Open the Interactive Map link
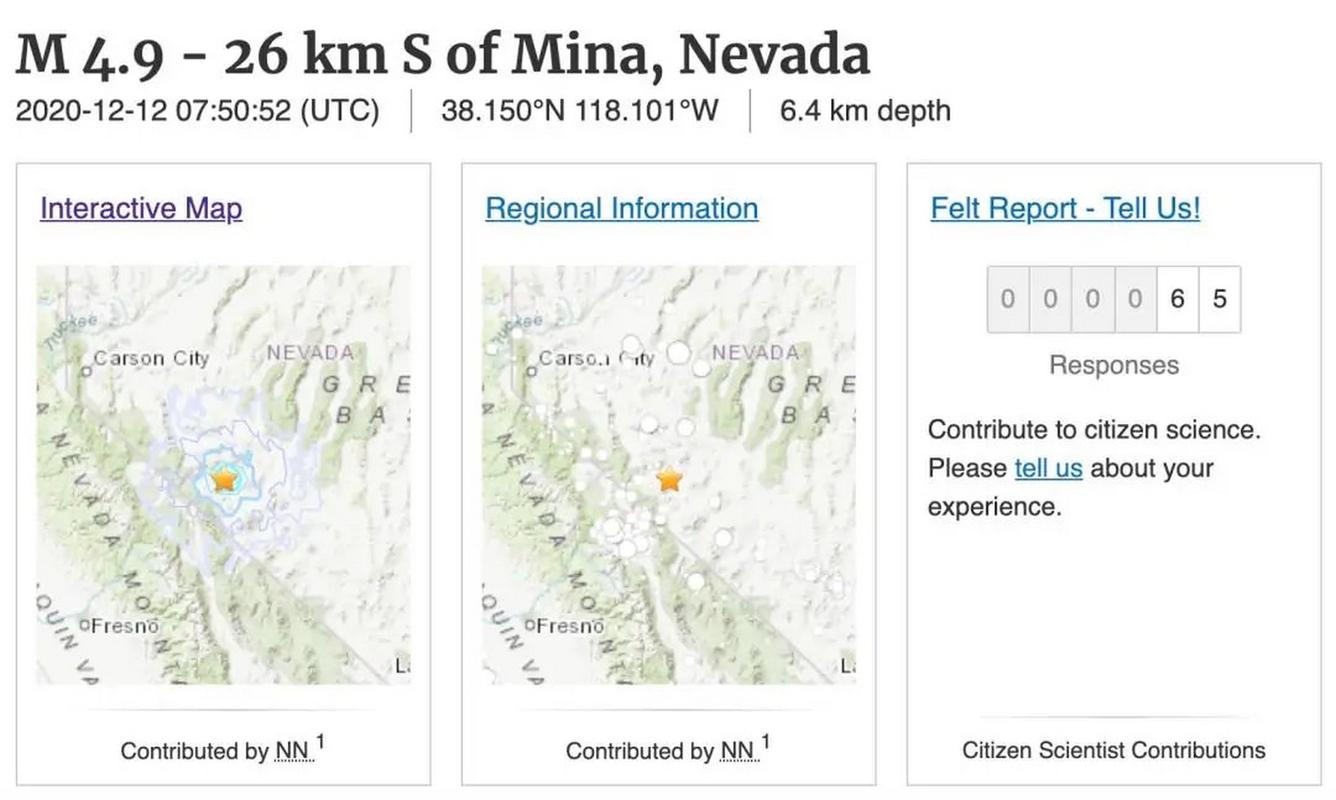1336x800 pixels. coord(141,208)
